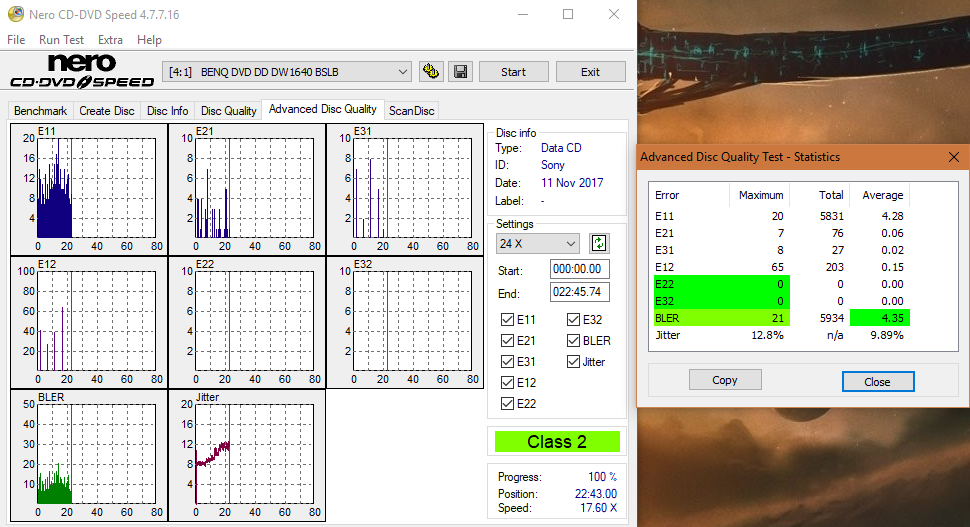This screenshot has width=970, height=527.
Task: Click the E12 error graph
Action: [x=89, y=322]
